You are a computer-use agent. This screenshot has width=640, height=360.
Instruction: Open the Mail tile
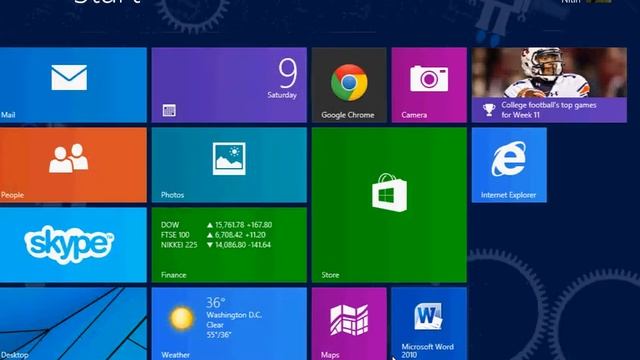[x=73, y=85]
